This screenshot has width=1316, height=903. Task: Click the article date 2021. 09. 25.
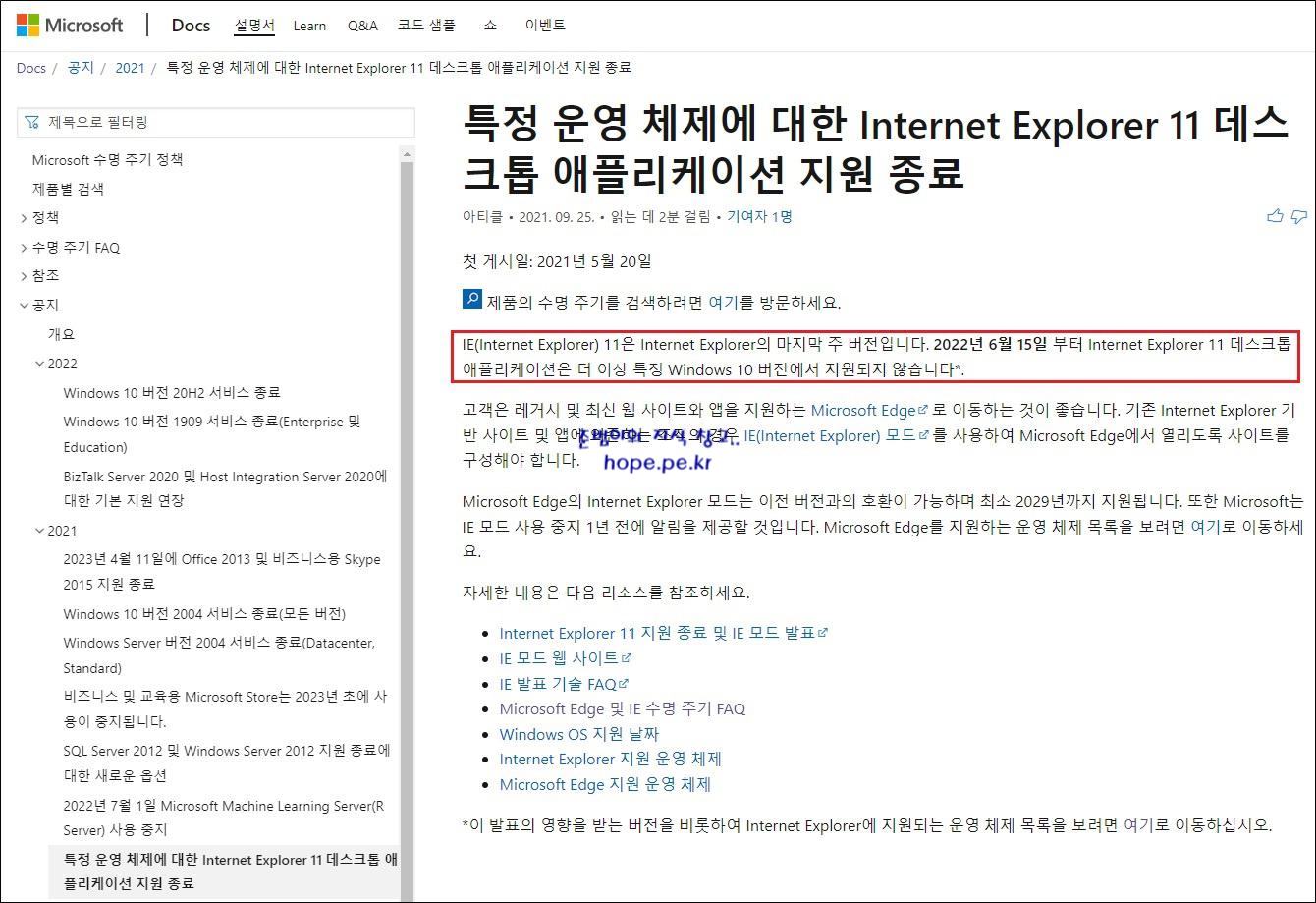click(556, 217)
